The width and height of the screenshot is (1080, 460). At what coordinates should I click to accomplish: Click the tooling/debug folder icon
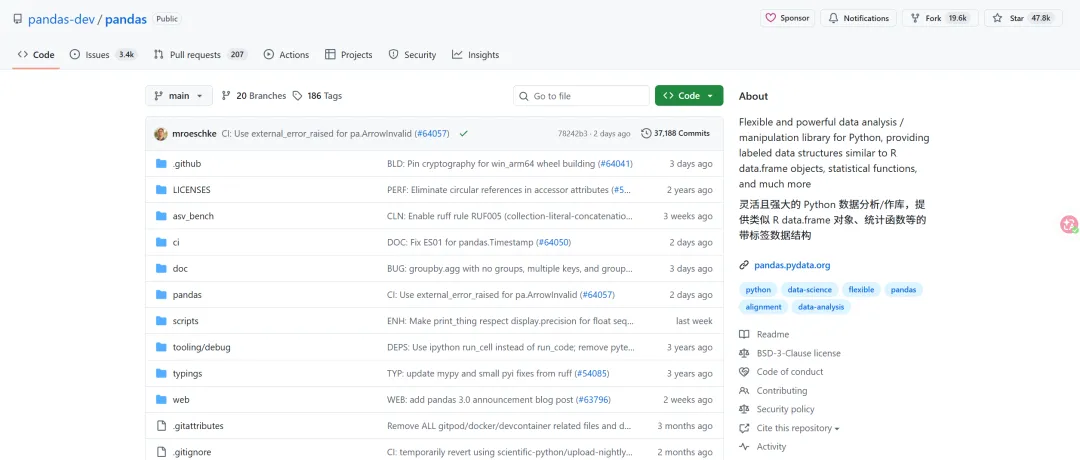click(161, 347)
